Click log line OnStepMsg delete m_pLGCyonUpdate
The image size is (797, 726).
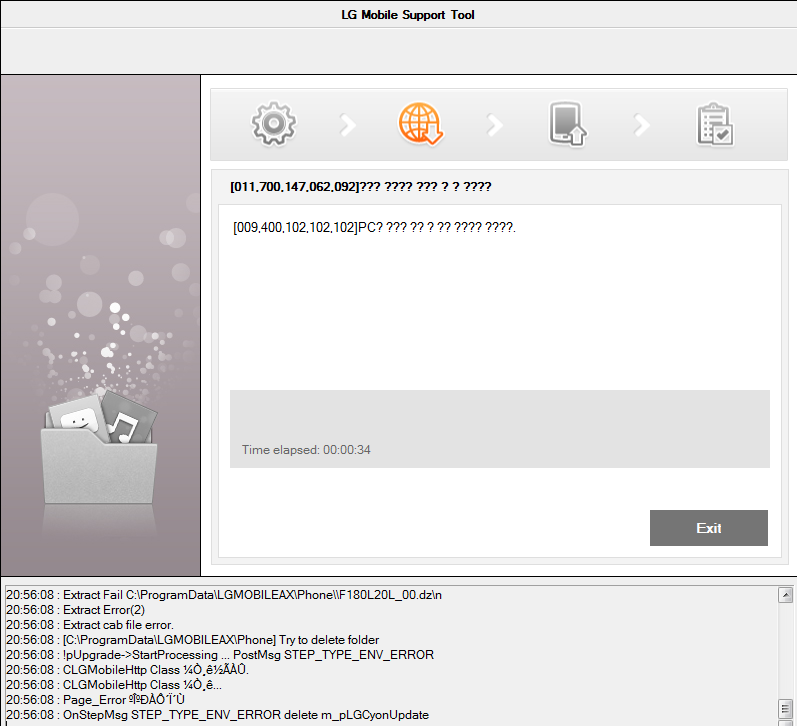click(217, 715)
